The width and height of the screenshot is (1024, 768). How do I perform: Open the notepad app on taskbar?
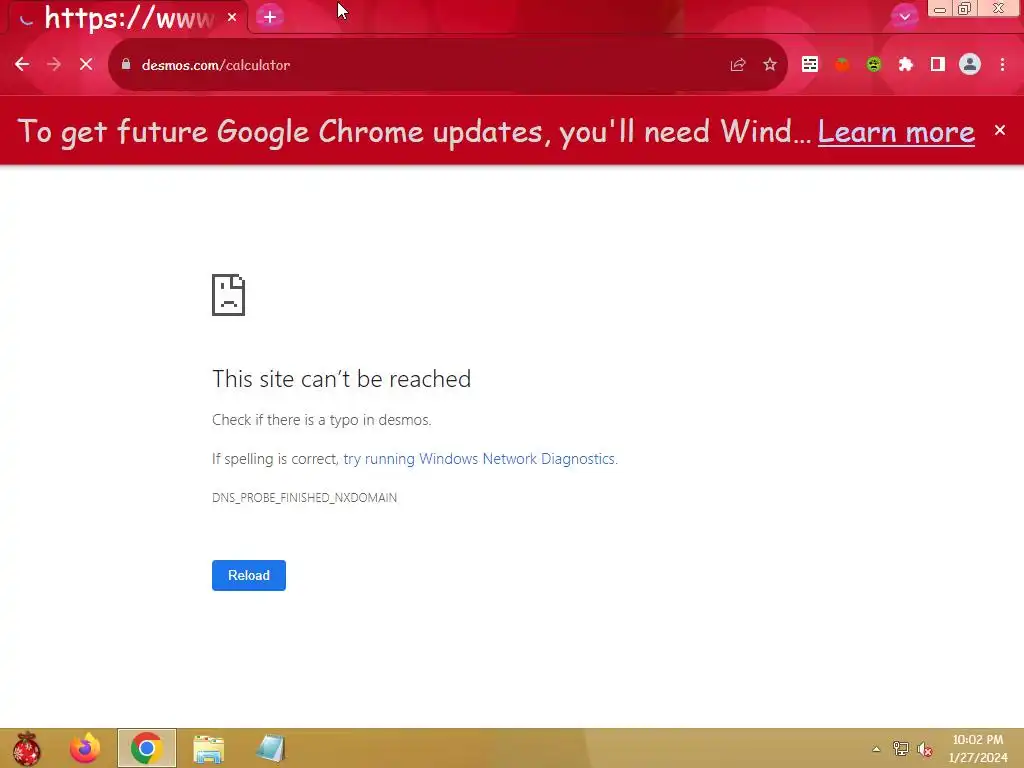pyautogui.click(x=270, y=748)
